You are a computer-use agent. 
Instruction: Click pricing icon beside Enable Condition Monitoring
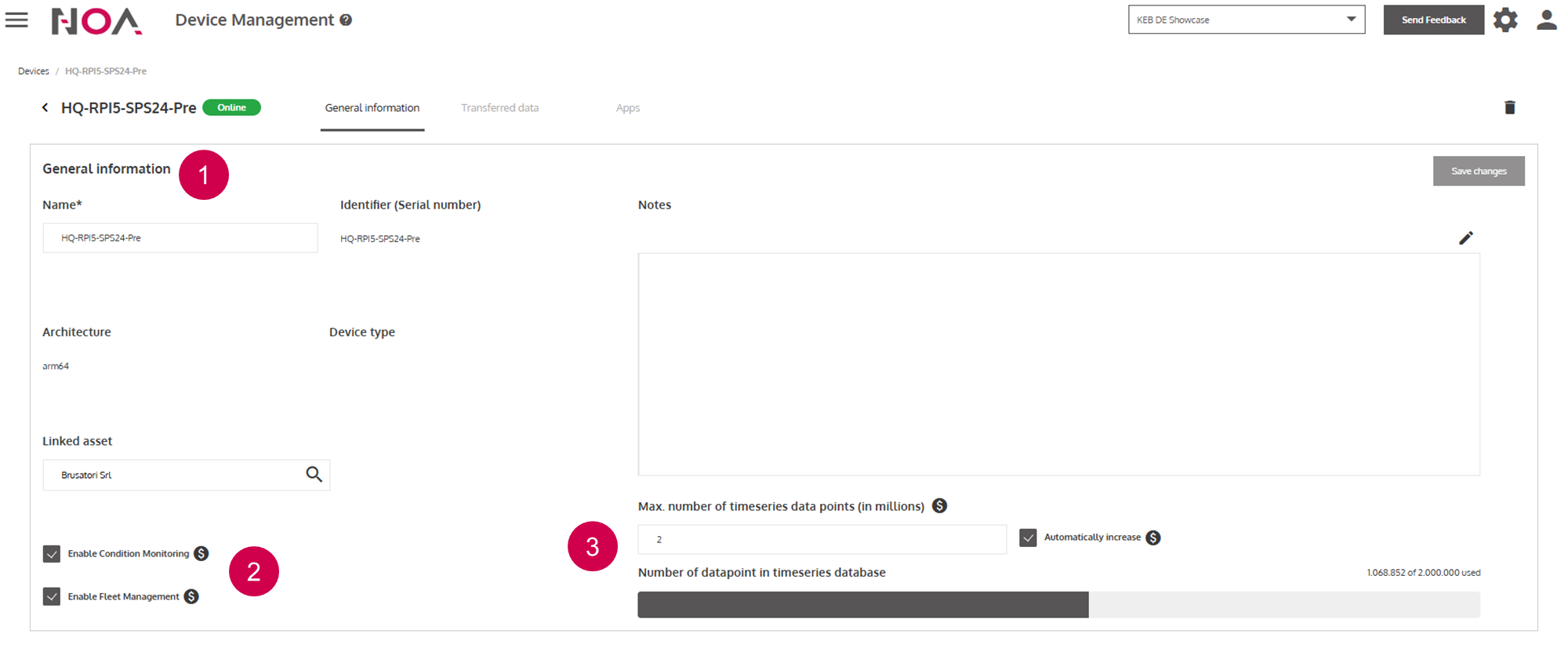pos(201,554)
